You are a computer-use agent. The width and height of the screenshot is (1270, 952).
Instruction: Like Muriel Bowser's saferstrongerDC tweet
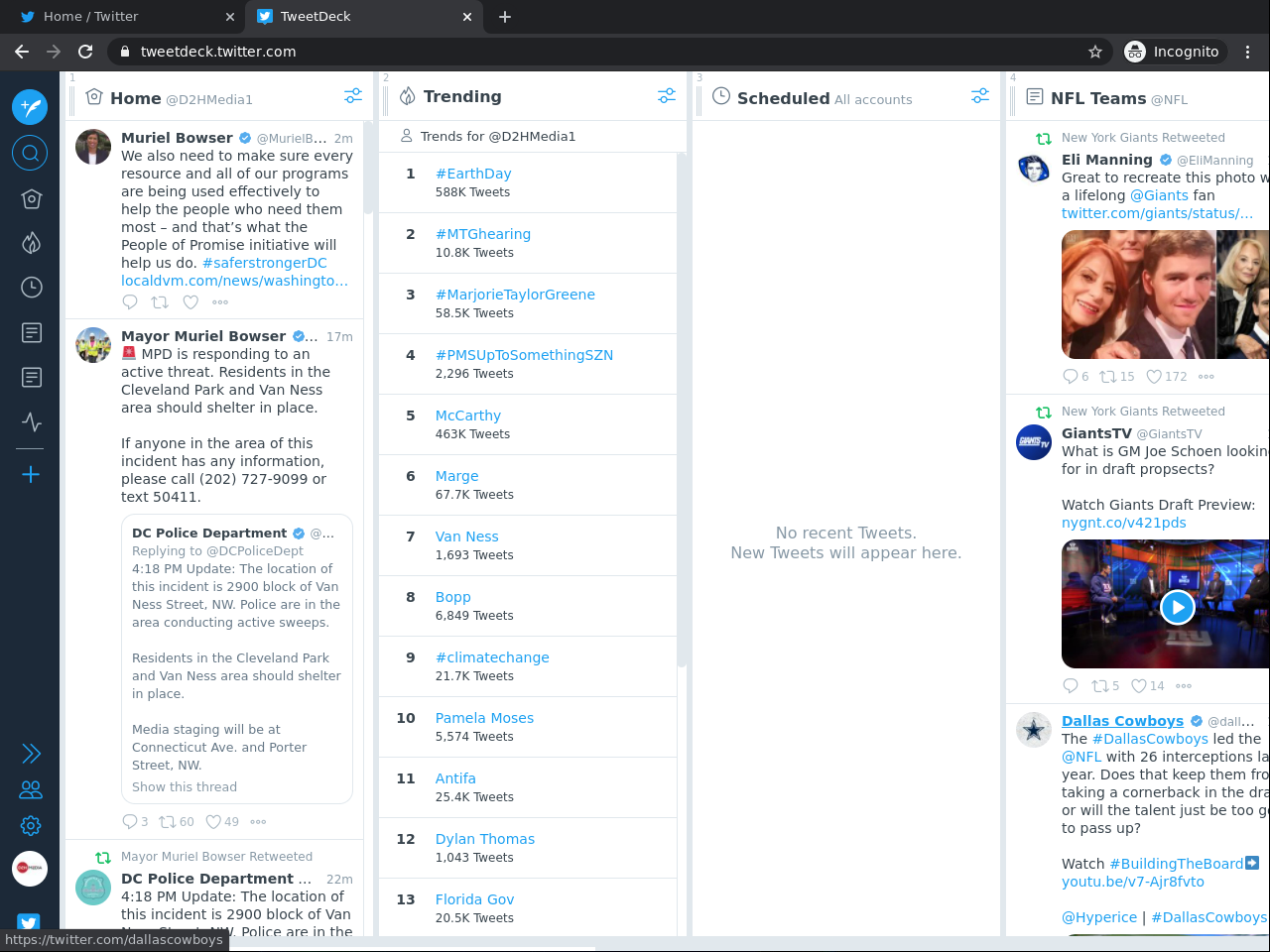click(190, 302)
